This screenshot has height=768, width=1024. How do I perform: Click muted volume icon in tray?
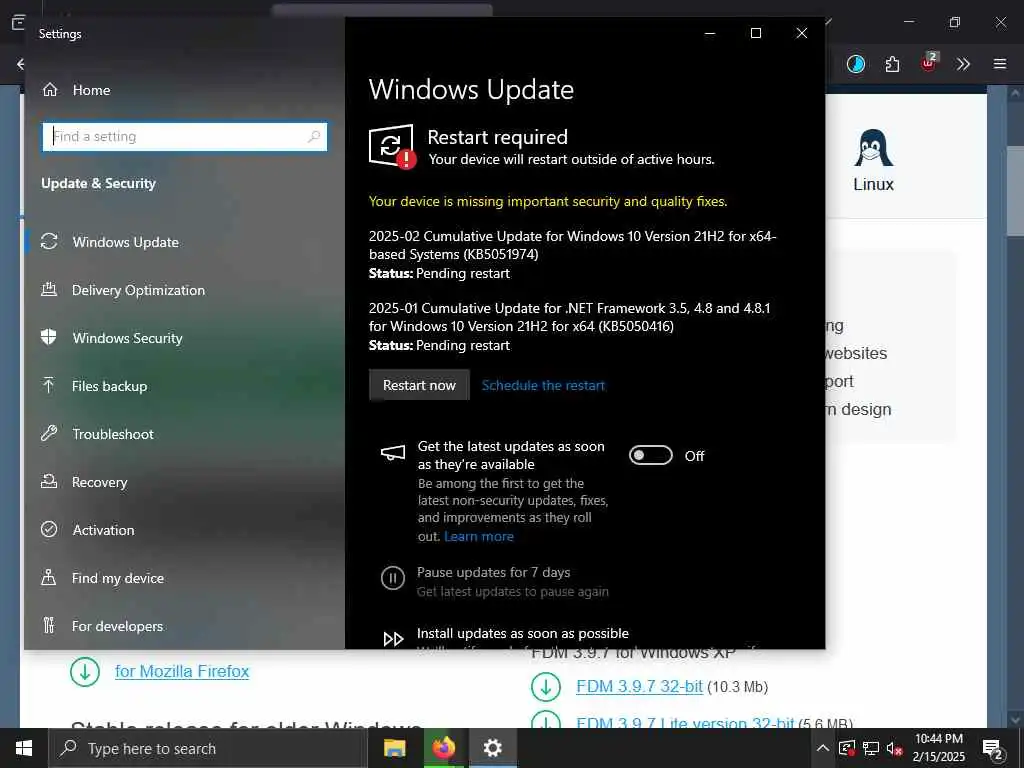[x=895, y=748]
